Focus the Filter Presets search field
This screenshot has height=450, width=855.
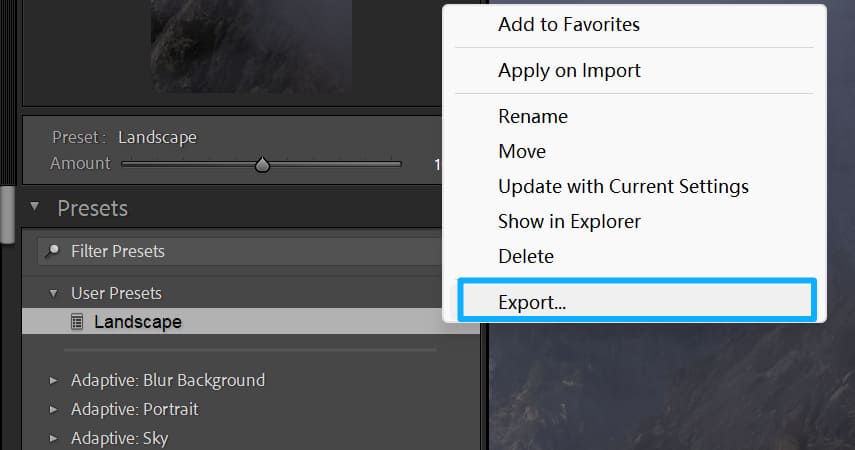(239, 251)
